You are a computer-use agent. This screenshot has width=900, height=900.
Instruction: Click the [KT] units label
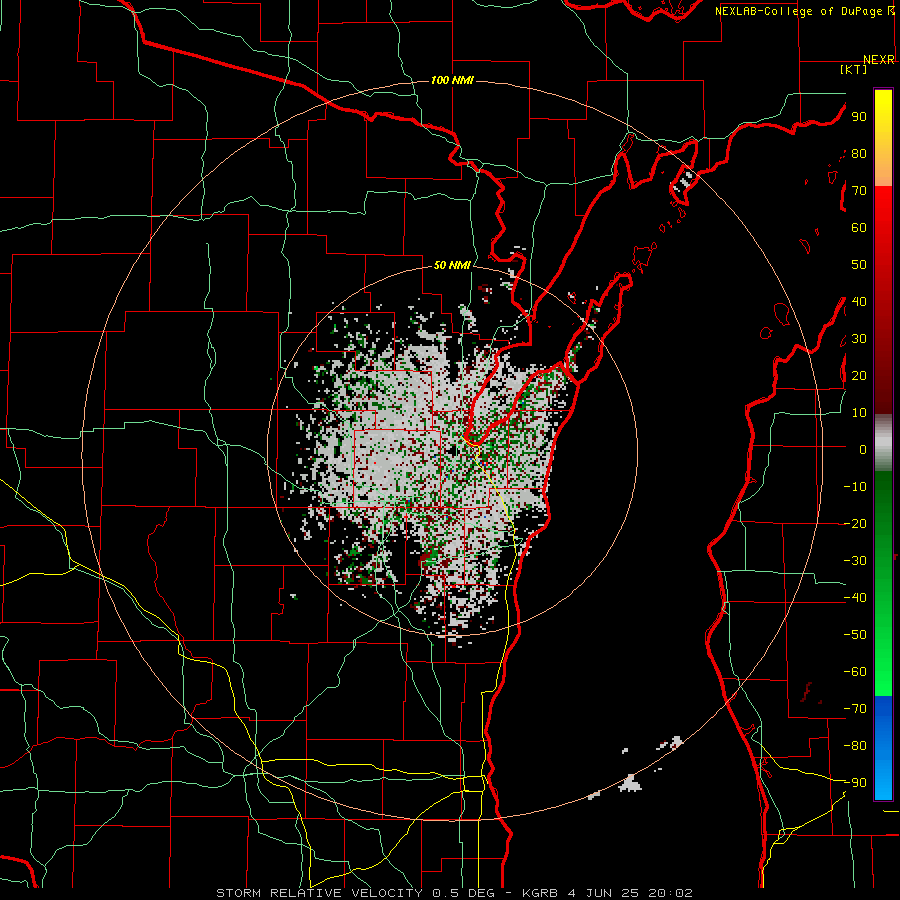tap(854, 69)
